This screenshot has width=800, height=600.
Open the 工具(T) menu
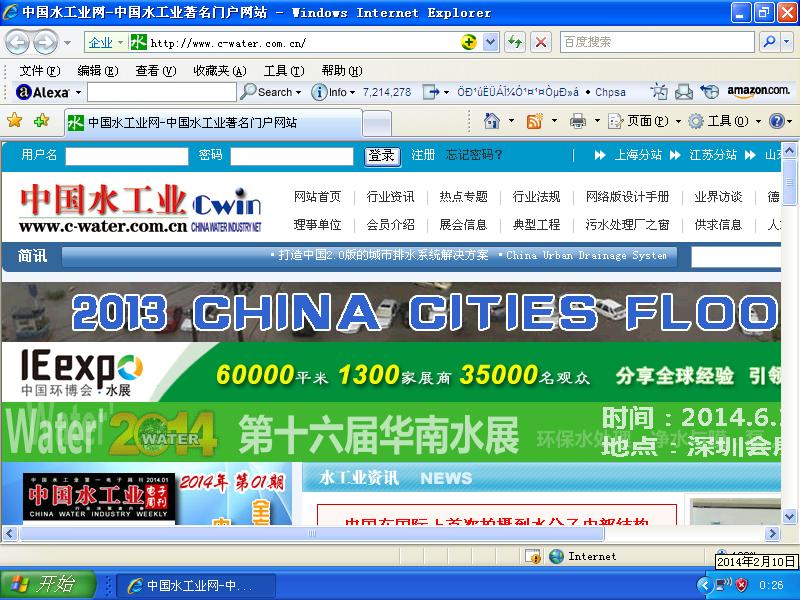coord(284,70)
